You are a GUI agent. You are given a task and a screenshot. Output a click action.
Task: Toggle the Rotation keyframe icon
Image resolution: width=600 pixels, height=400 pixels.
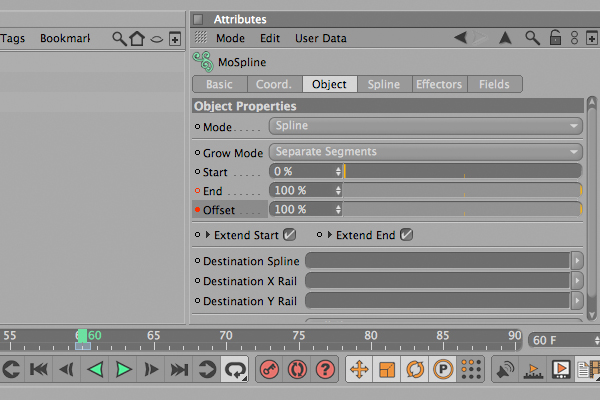(x=415, y=370)
